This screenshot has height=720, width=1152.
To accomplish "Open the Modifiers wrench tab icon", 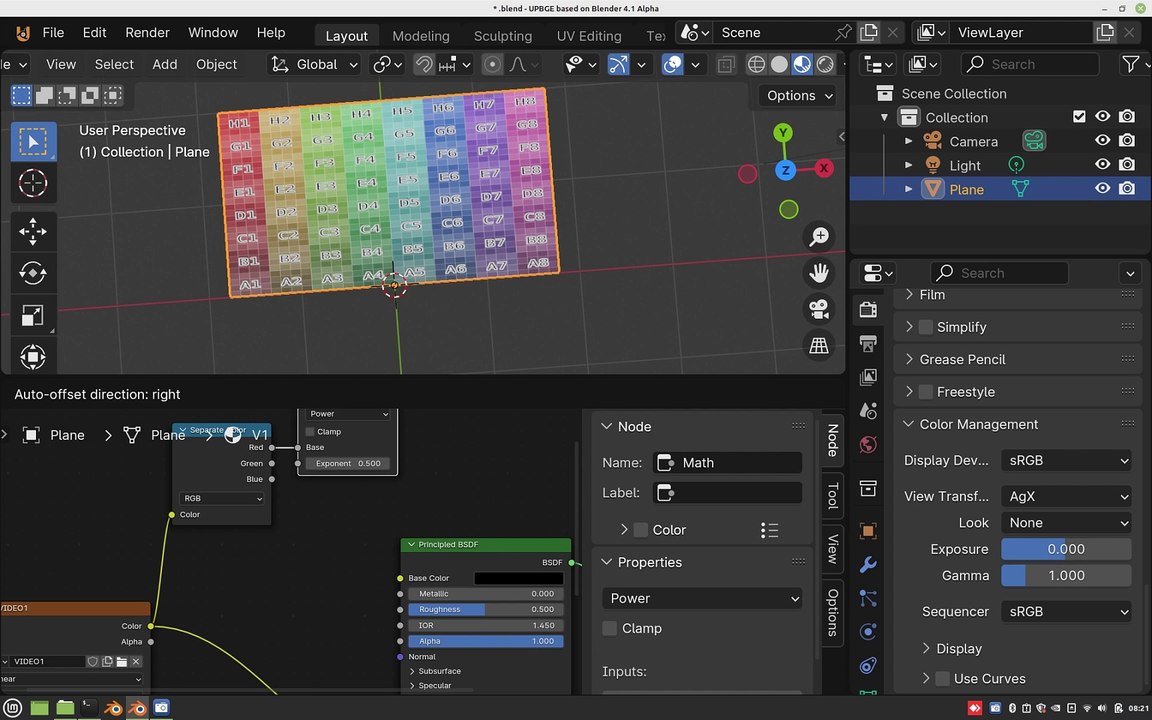I will pyautogui.click(x=868, y=564).
